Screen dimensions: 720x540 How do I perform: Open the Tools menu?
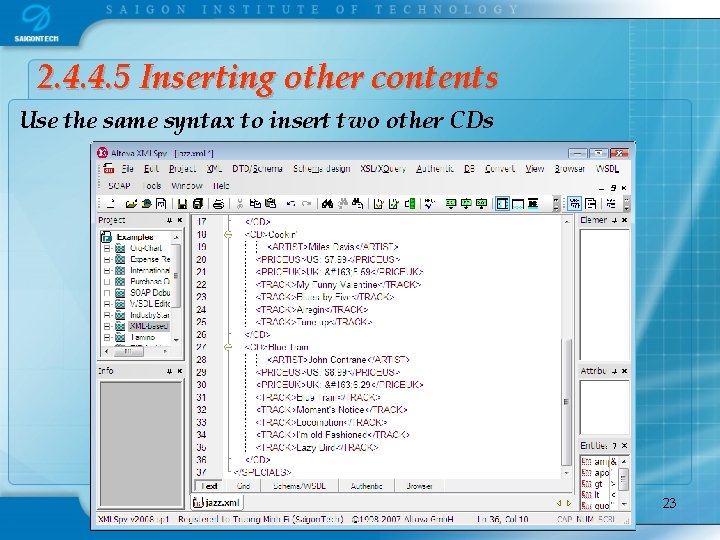pyautogui.click(x=152, y=186)
